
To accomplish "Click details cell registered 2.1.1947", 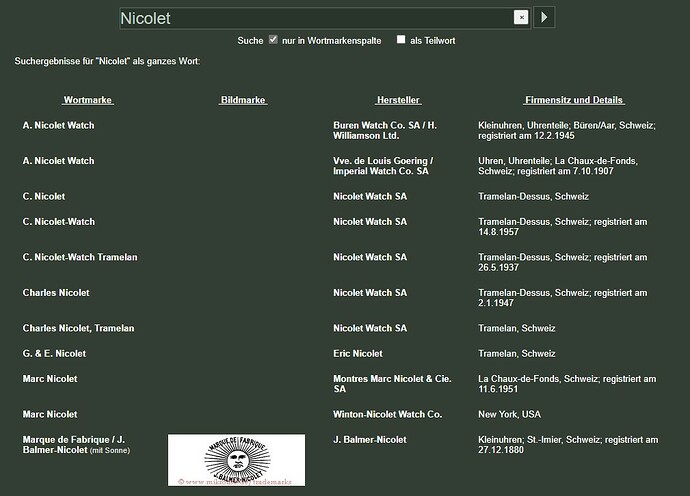I will point(563,298).
